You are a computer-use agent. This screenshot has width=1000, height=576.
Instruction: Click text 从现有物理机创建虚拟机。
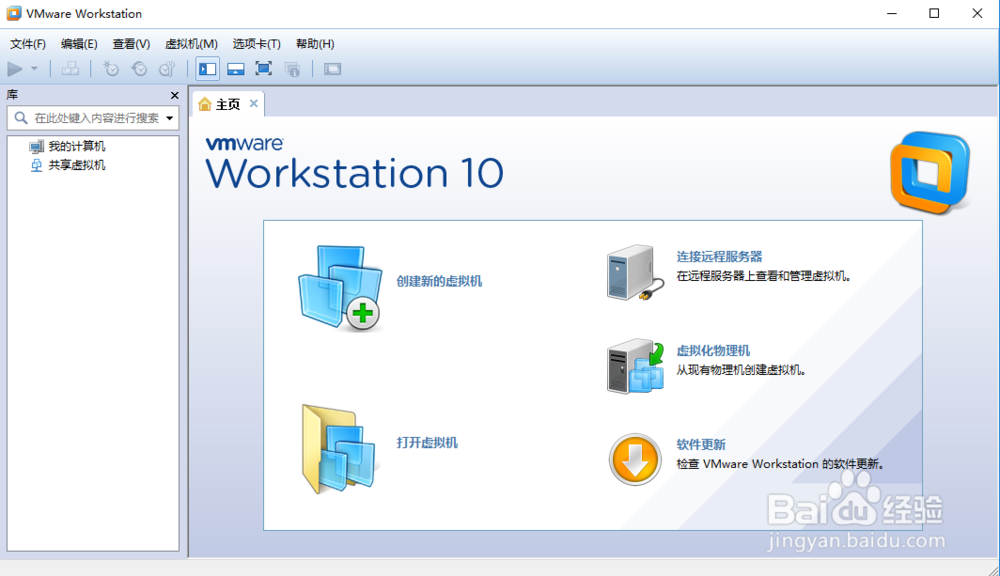point(741,370)
